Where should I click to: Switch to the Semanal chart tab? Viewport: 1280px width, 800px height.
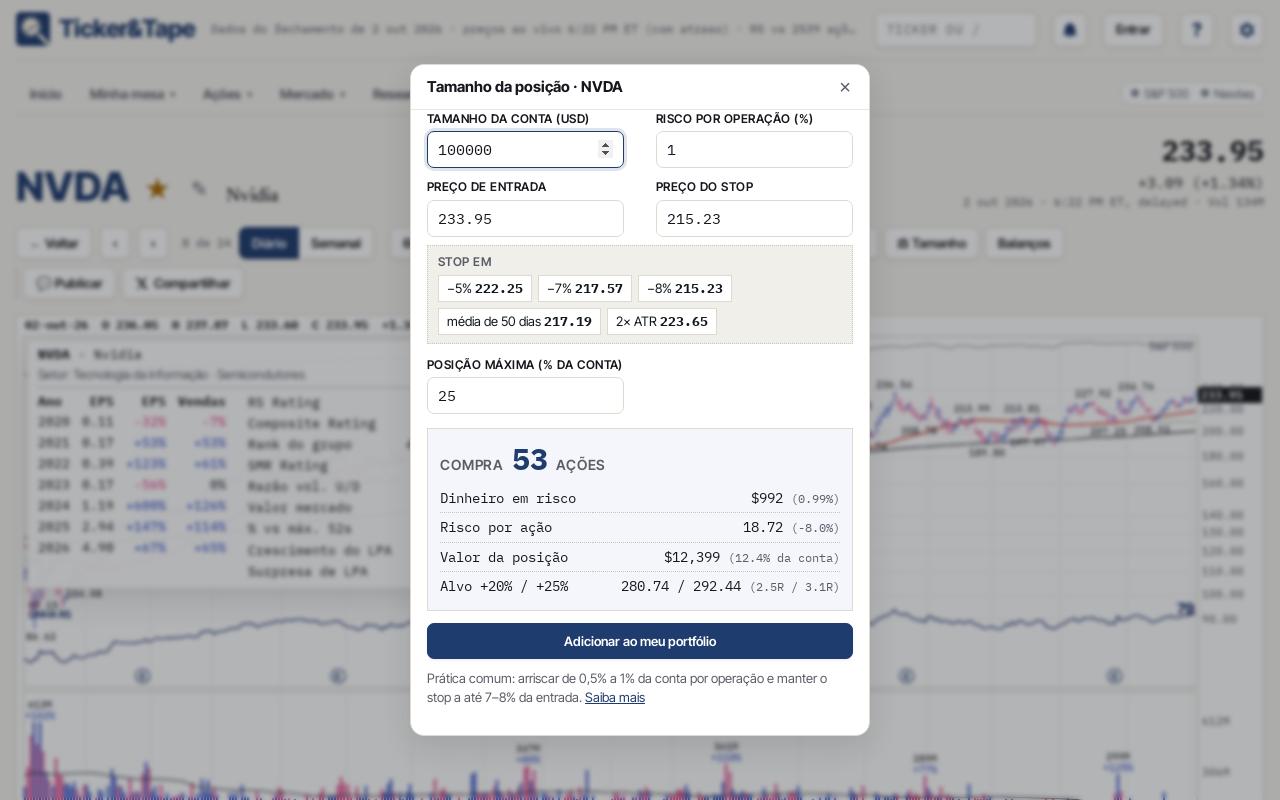(336, 243)
